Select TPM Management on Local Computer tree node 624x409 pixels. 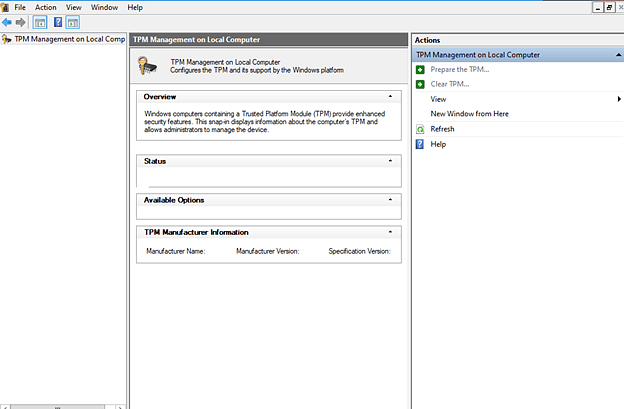point(68,39)
